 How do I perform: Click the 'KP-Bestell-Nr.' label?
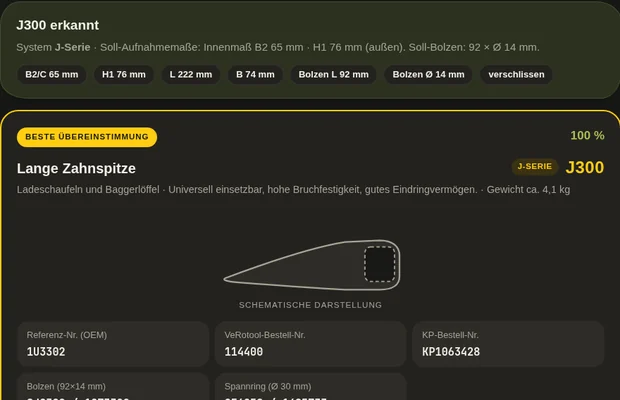point(450,335)
